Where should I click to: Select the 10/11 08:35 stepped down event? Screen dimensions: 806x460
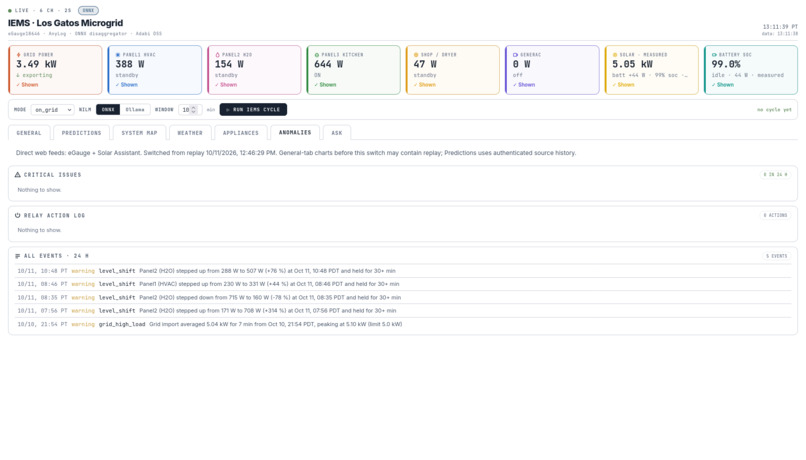click(403, 298)
